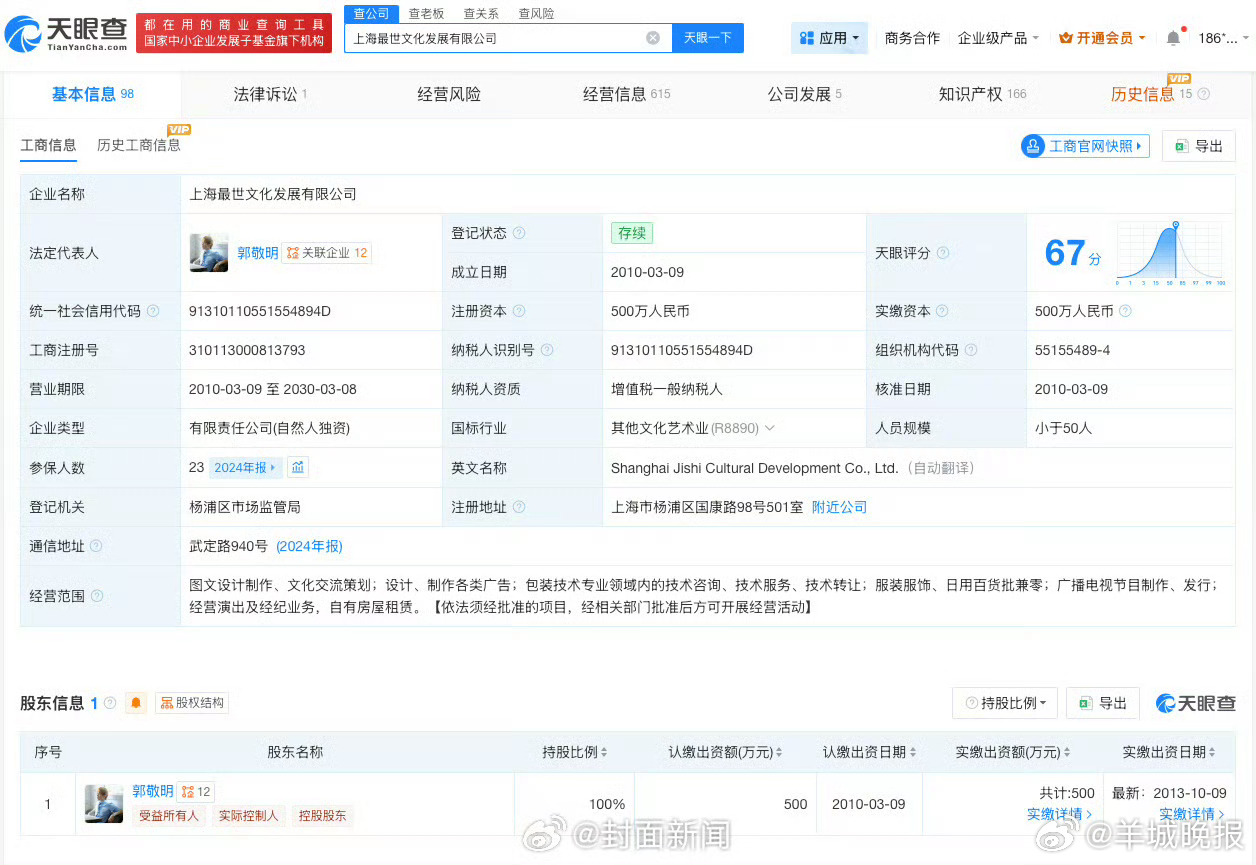Click the camera icon on 工商官网快照 button
Viewport: 1256px width, 865px height.
click(x=1032, y=145)
